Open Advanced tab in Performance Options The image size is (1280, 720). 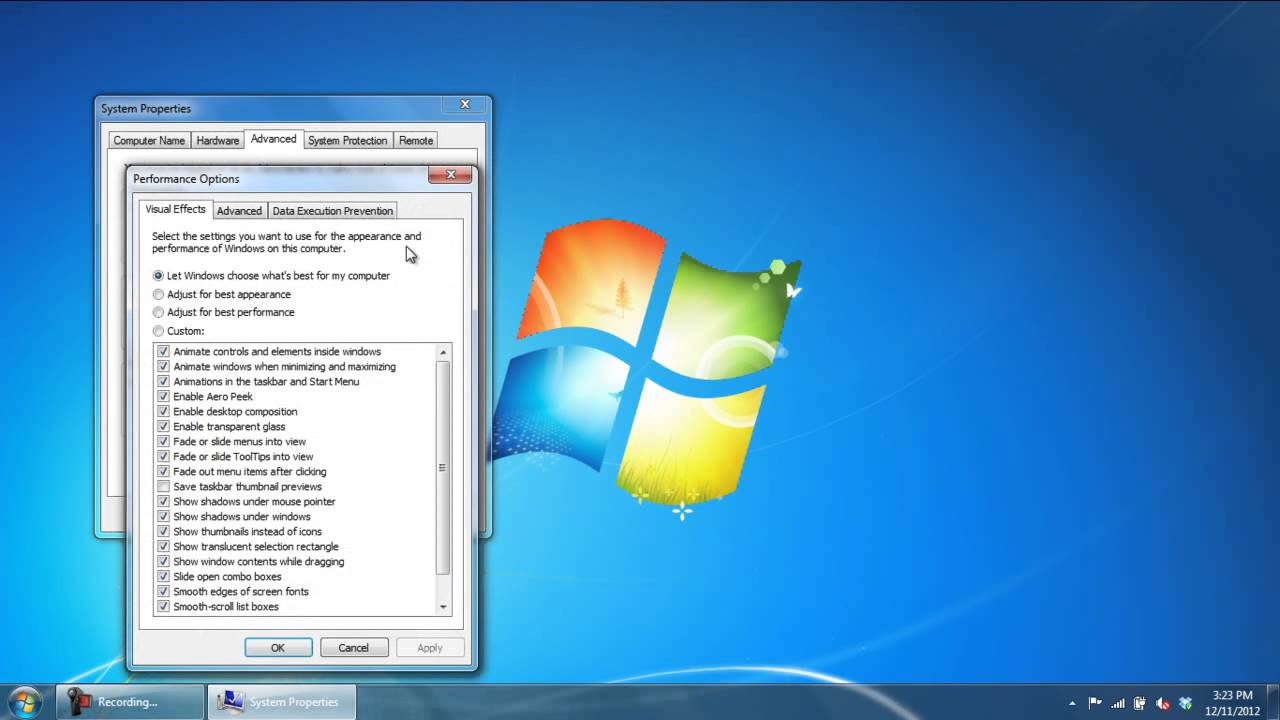click(239, 211)
